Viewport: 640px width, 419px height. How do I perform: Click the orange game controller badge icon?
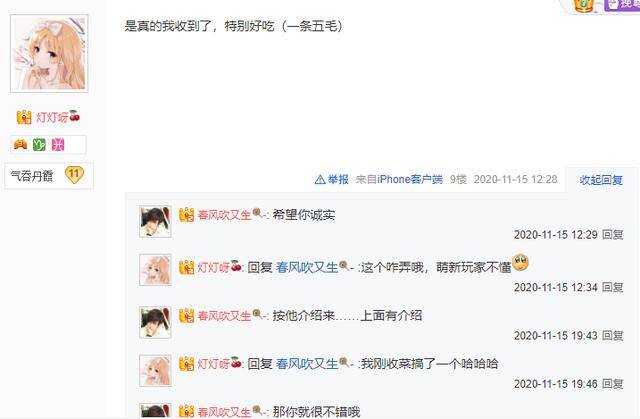(20, 144)
